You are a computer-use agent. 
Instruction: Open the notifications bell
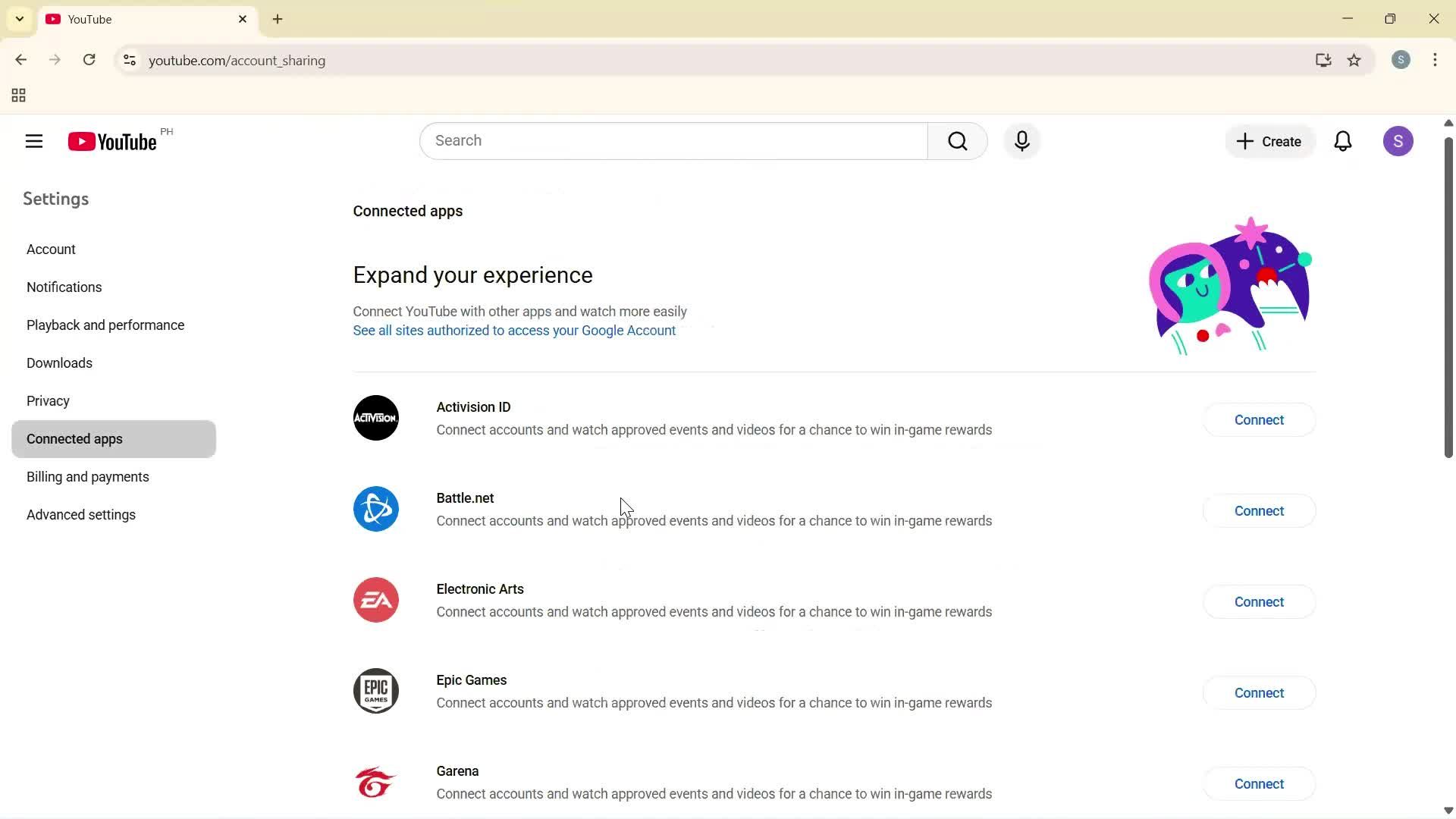pos(1343,141)
